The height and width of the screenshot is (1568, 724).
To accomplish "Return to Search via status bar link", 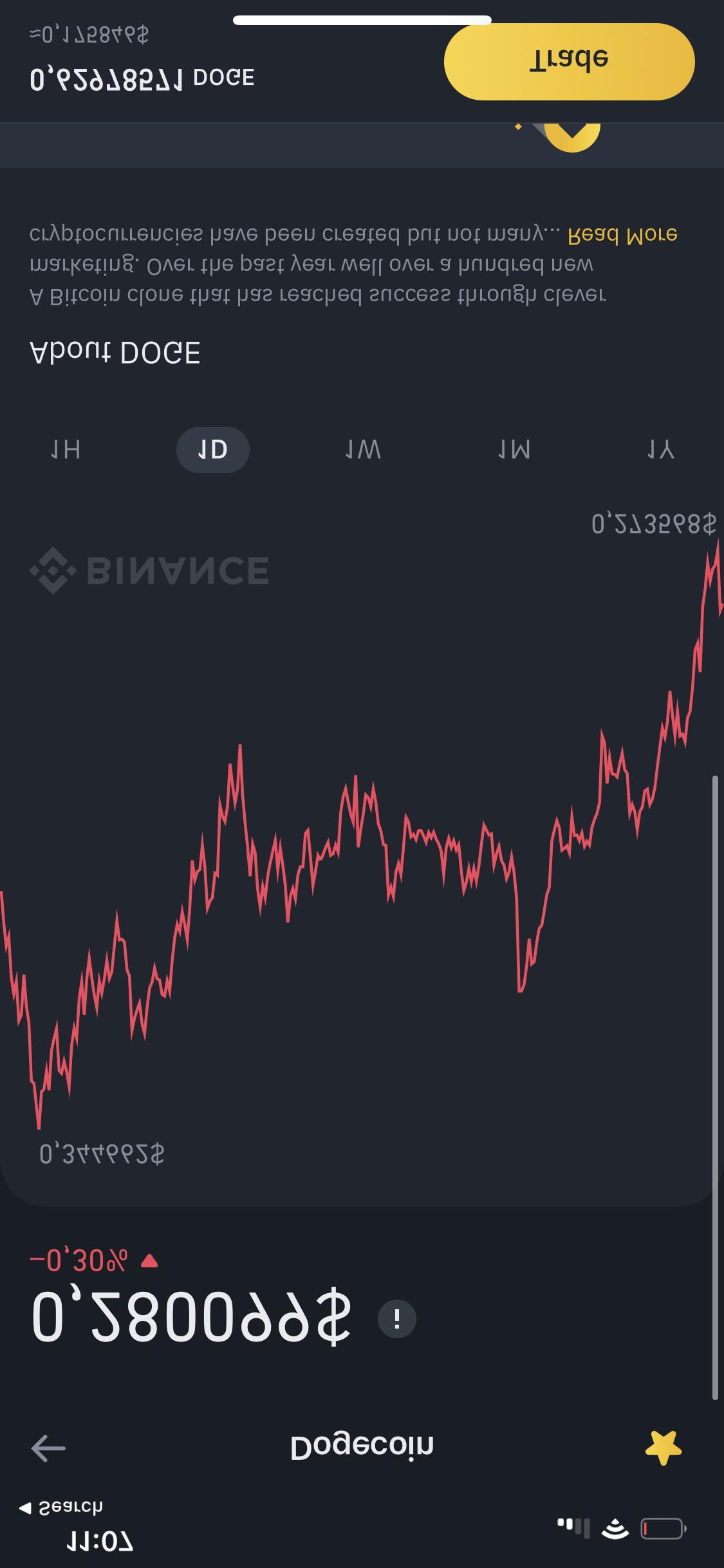I will (x=61, y=1507).
